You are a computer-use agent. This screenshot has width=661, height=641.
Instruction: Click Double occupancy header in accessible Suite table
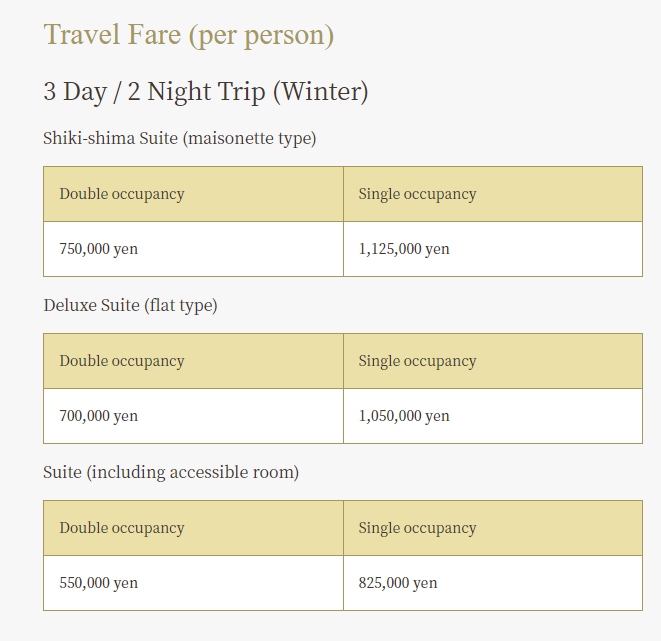click(x=193, y=528)
